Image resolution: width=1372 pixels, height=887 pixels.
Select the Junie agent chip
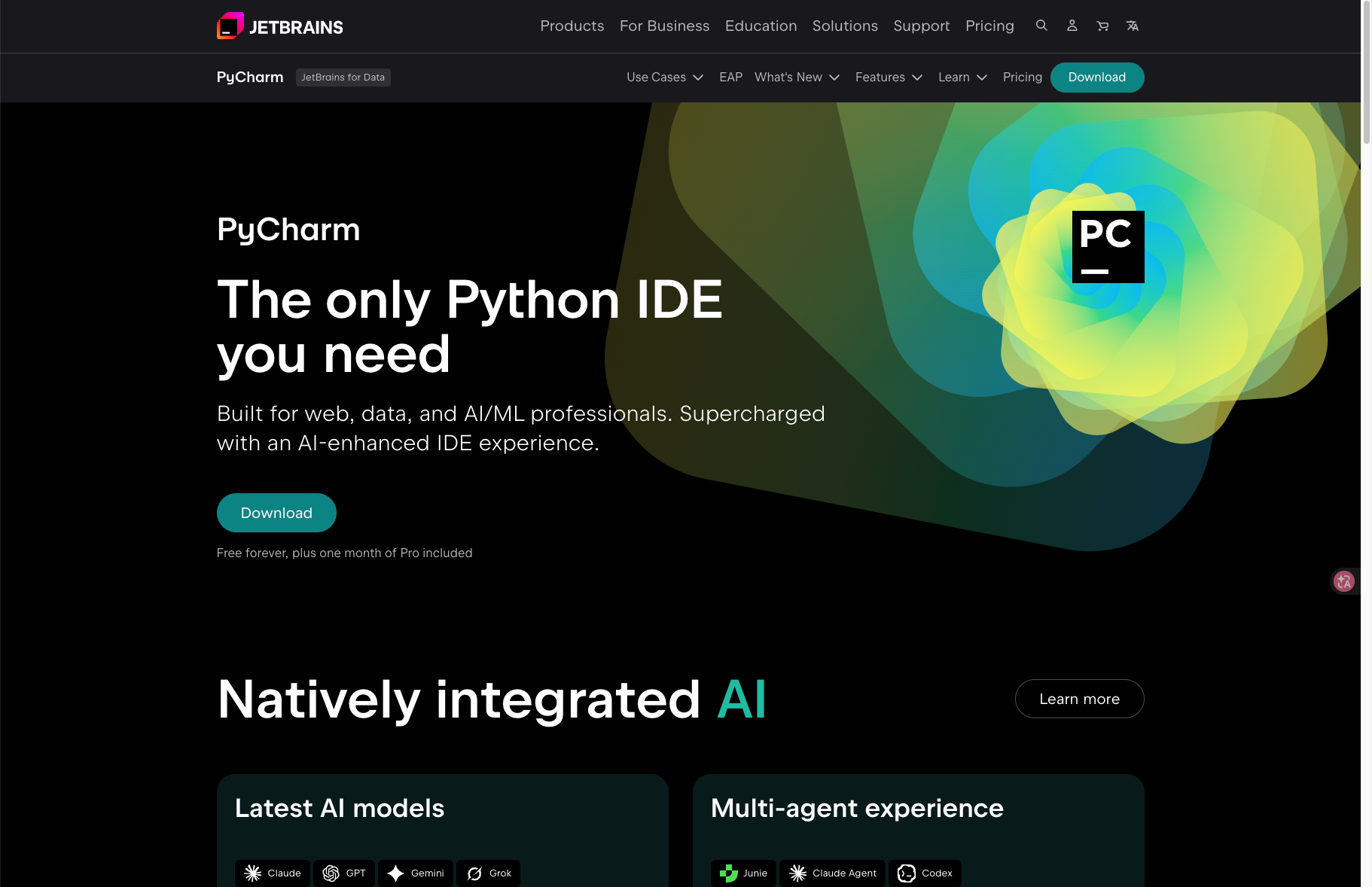pos(743,873)
